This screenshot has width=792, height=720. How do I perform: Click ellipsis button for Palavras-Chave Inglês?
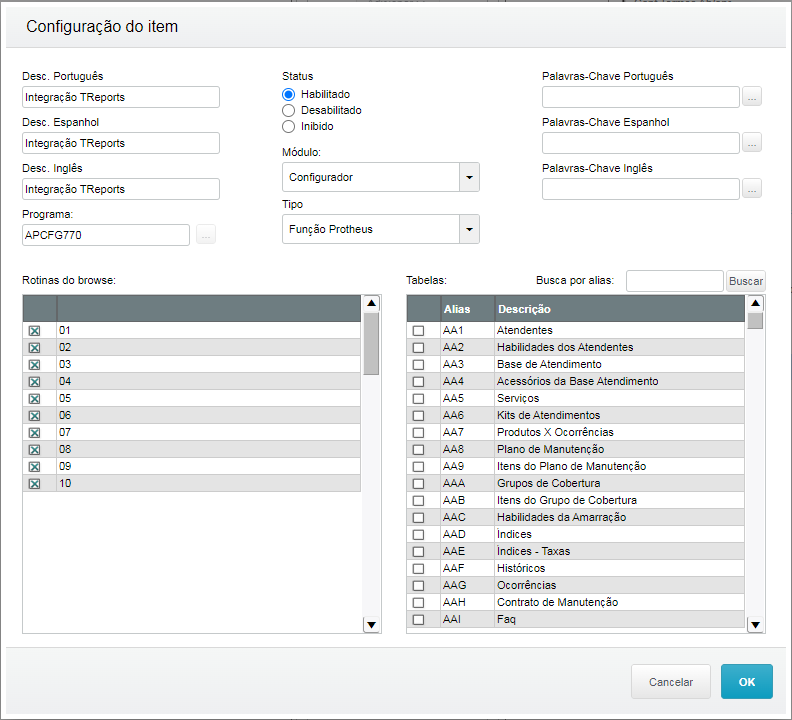pyautogui.click(x=752, y=189)
